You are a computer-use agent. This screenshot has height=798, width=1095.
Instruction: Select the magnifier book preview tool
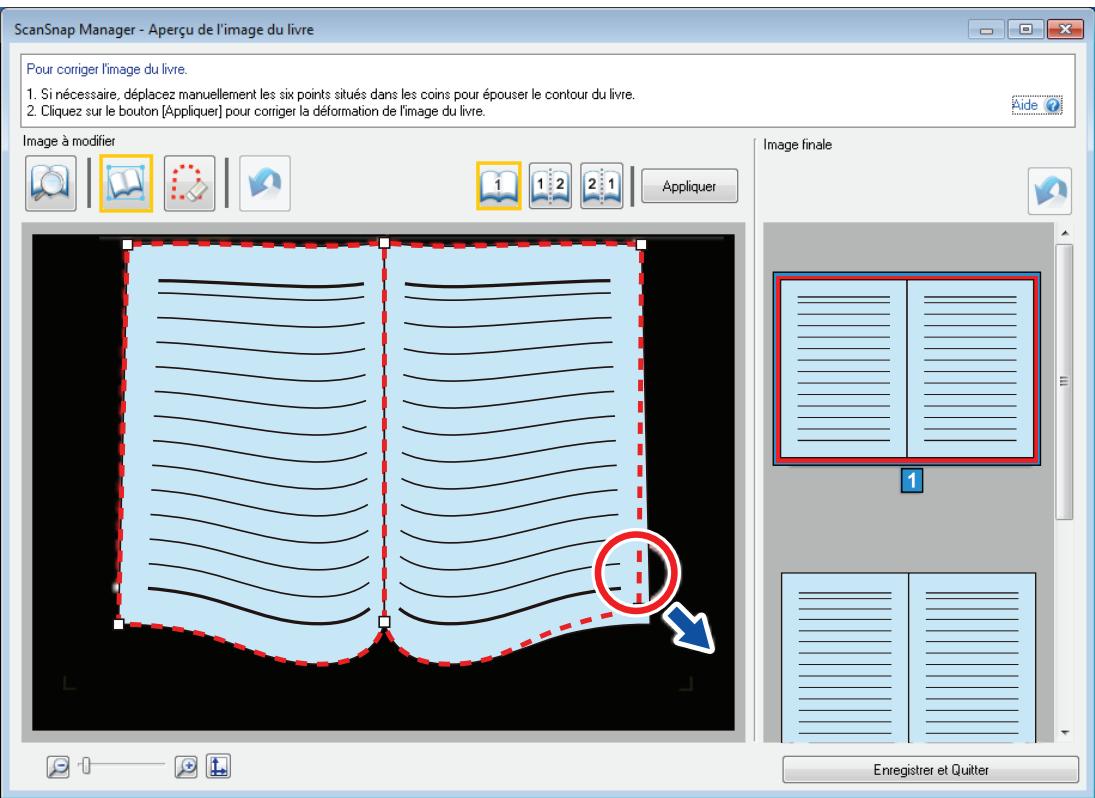[x=51, y=184]
